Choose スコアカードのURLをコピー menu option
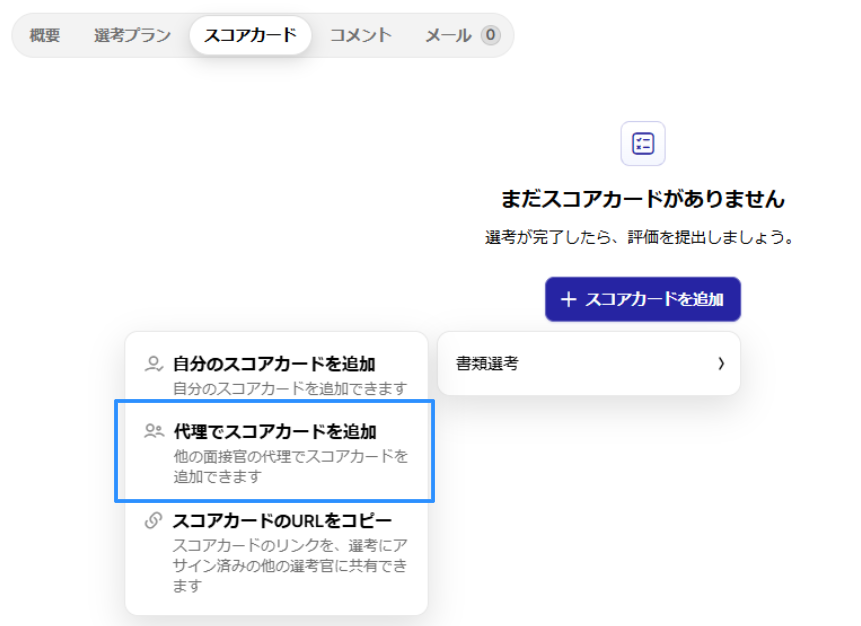The width and height of the screenshot is (861, 626). click(282, 521)
